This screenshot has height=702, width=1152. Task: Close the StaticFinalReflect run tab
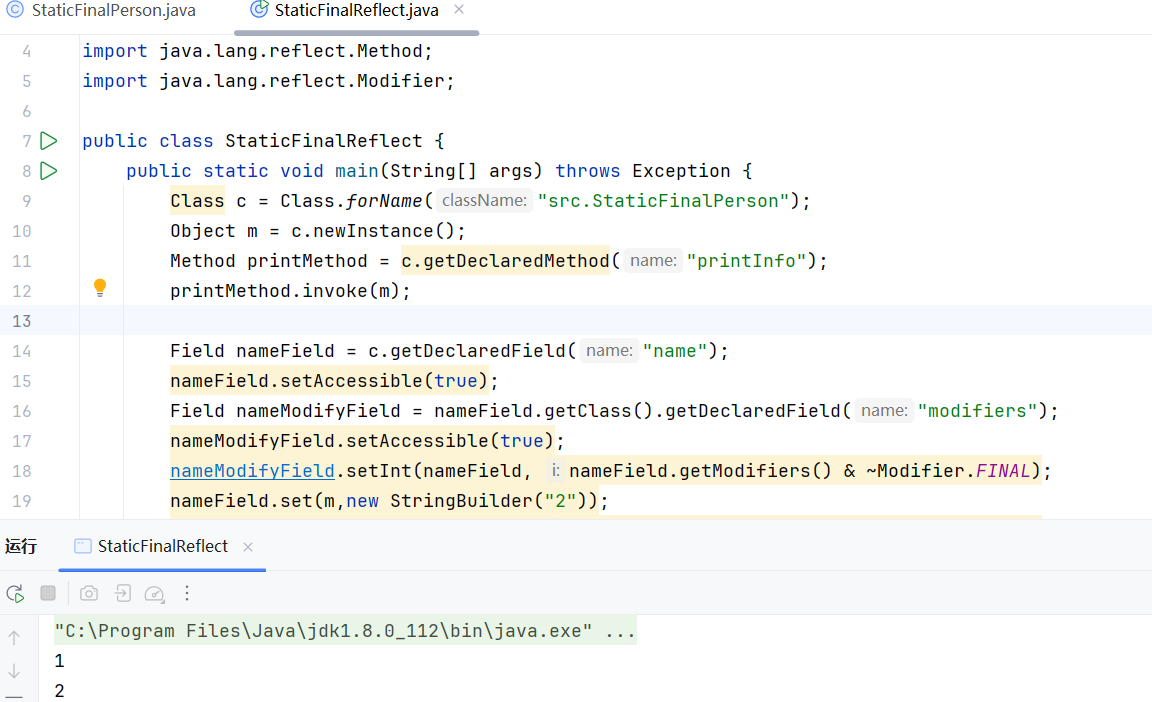pyautogui.click(x=248, y=547)
